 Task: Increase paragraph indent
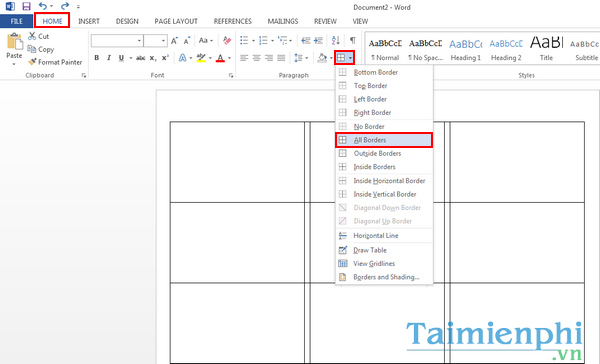(x=318, y=41)
